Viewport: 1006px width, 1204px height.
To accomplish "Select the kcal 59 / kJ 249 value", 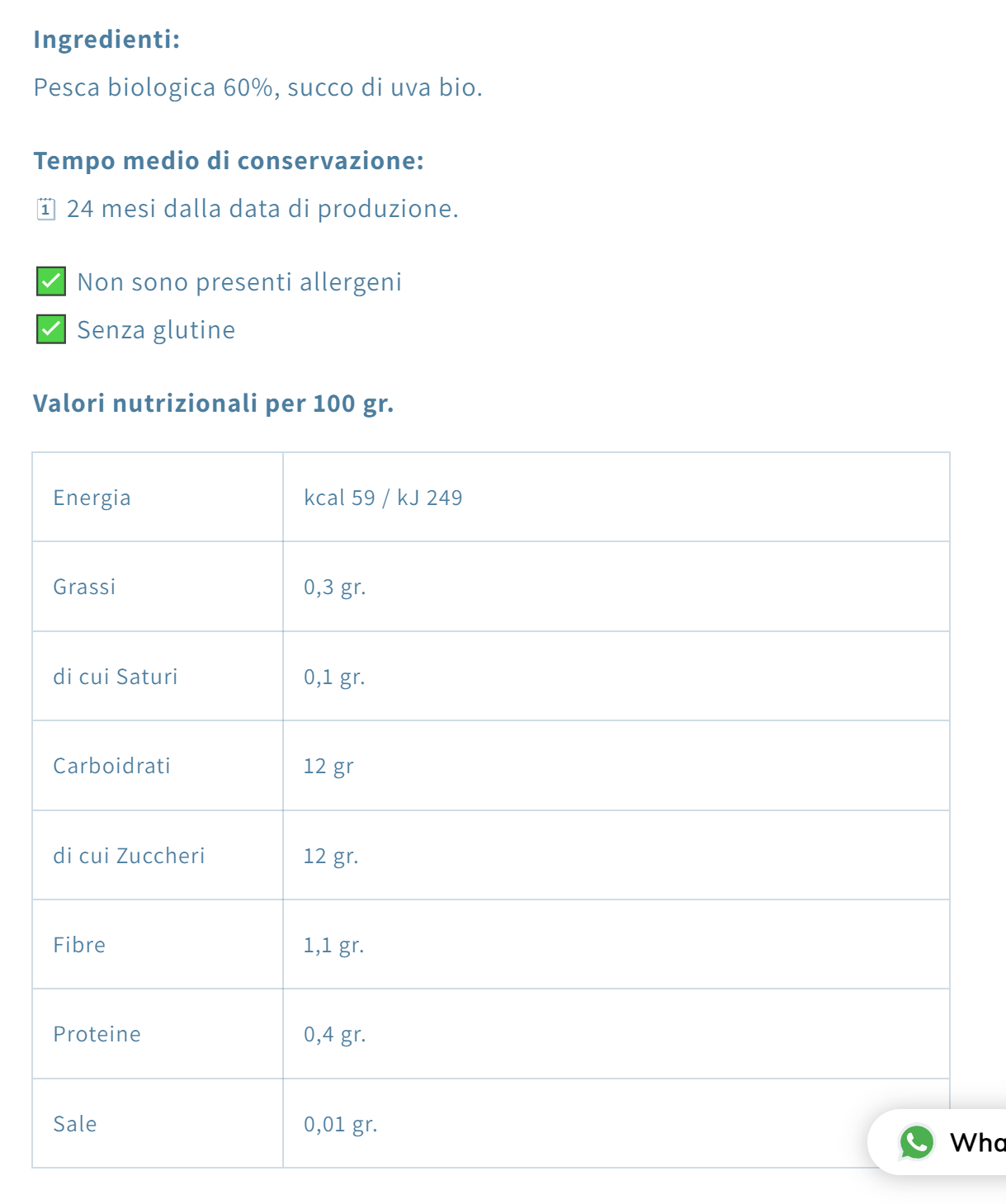I will [x=383, y=498].
